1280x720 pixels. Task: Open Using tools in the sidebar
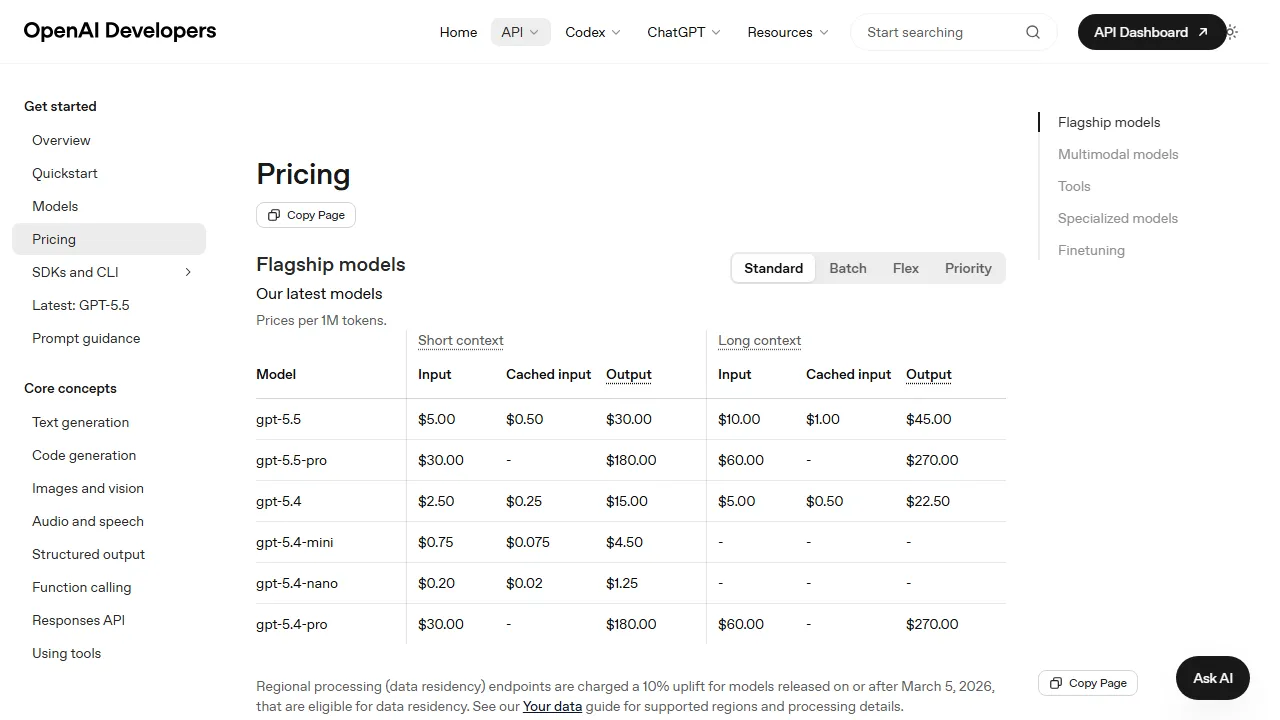pos(109,653)
